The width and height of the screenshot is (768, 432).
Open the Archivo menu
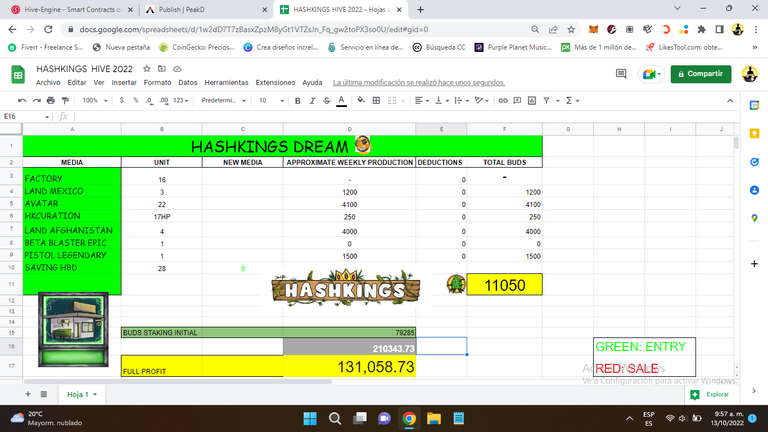point(48,82)
